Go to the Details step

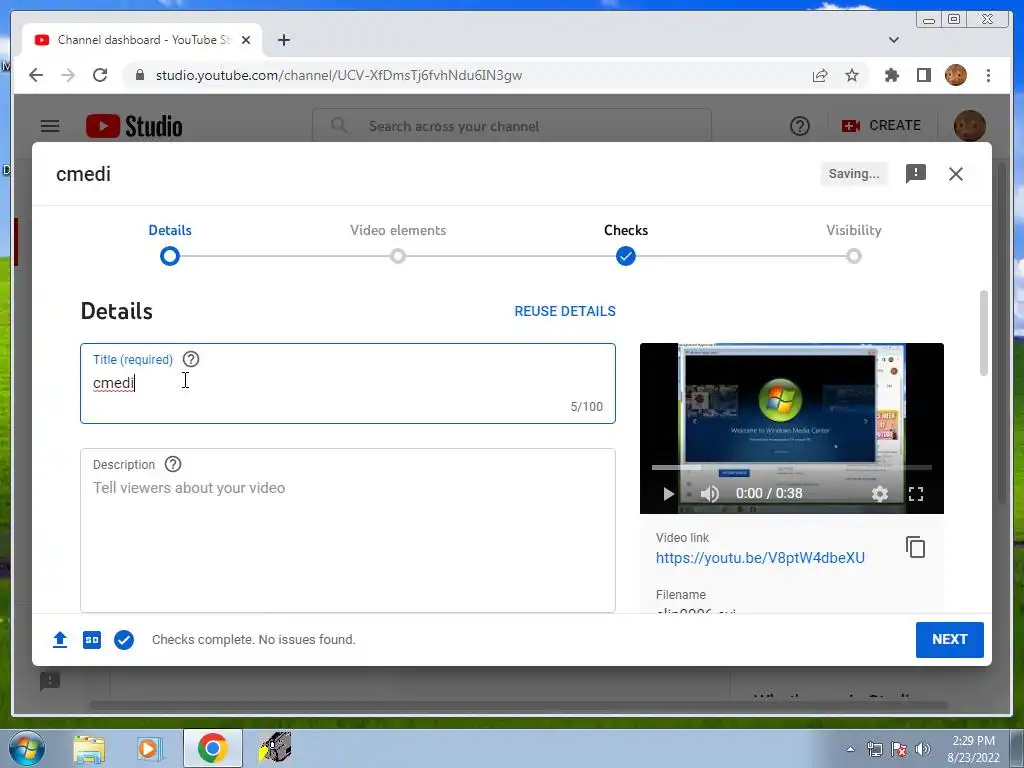click(170, 230)
